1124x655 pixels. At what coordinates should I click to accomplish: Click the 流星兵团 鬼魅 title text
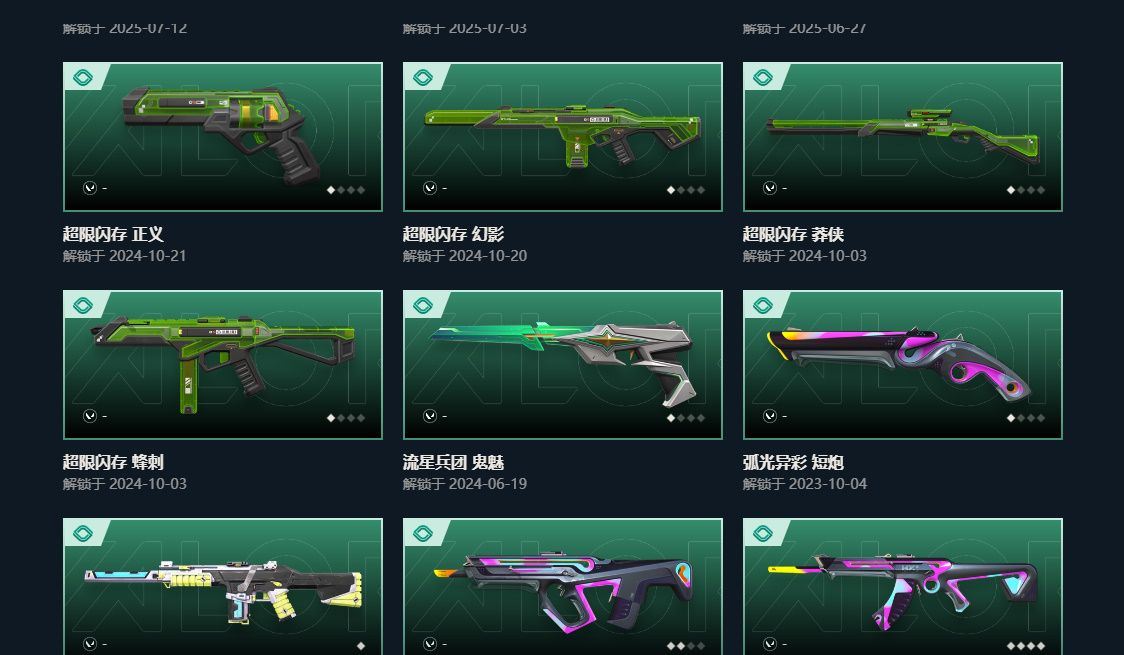coord(453,462)
